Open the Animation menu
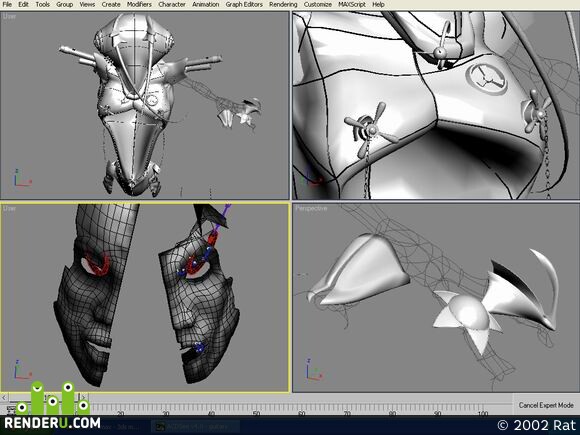Viewport: 580px width, 435px height. click(x=206, y=4)
